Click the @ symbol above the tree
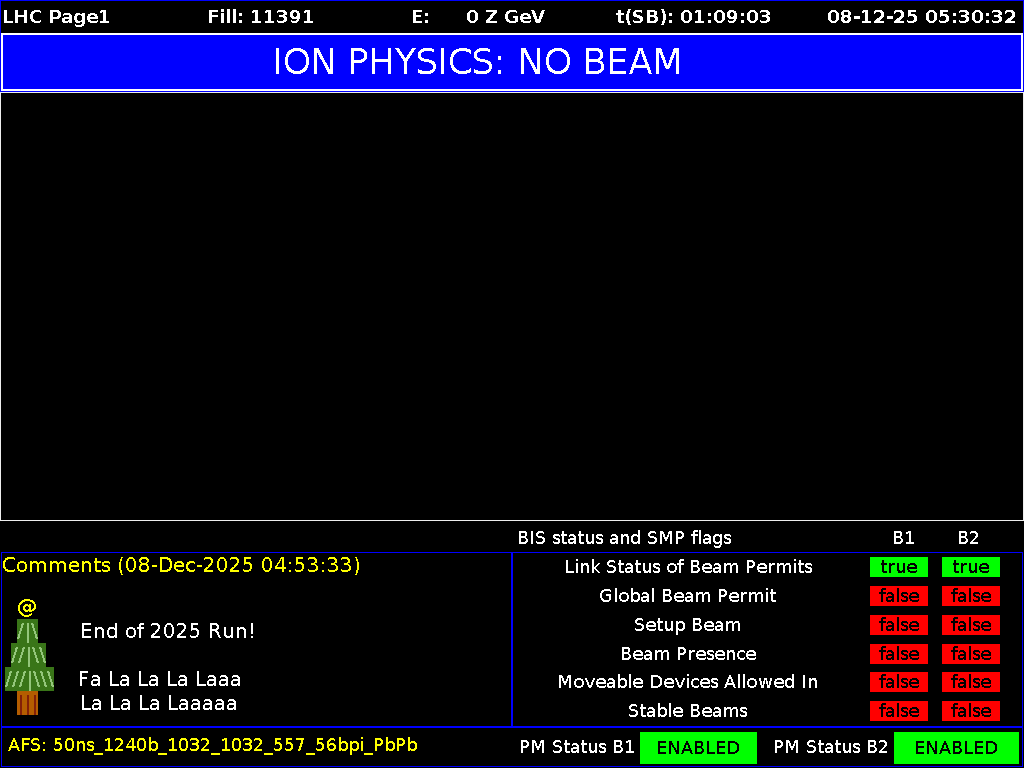The image size is (1024, 768). (x=27, y=604)
